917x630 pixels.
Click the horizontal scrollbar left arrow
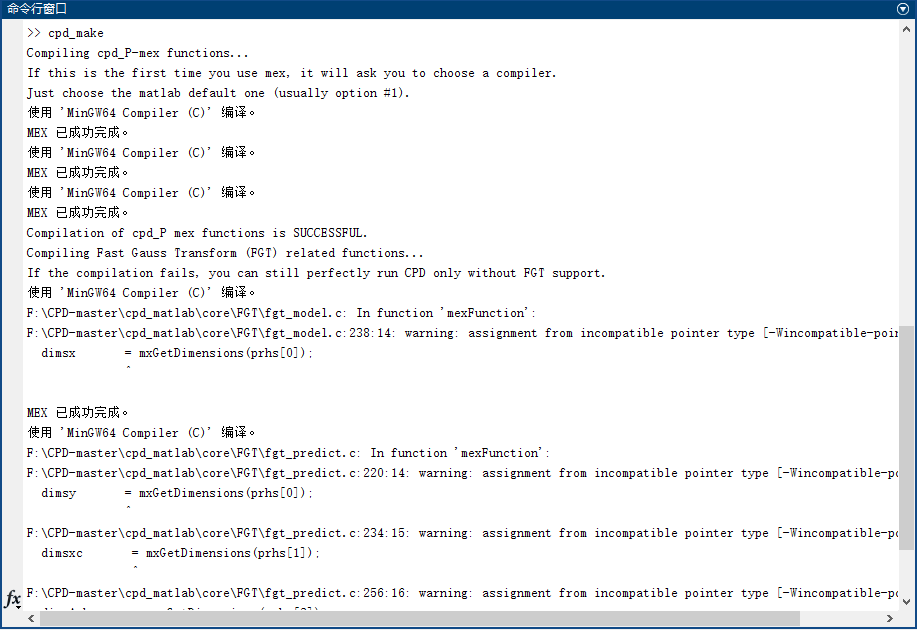[30, 618]
